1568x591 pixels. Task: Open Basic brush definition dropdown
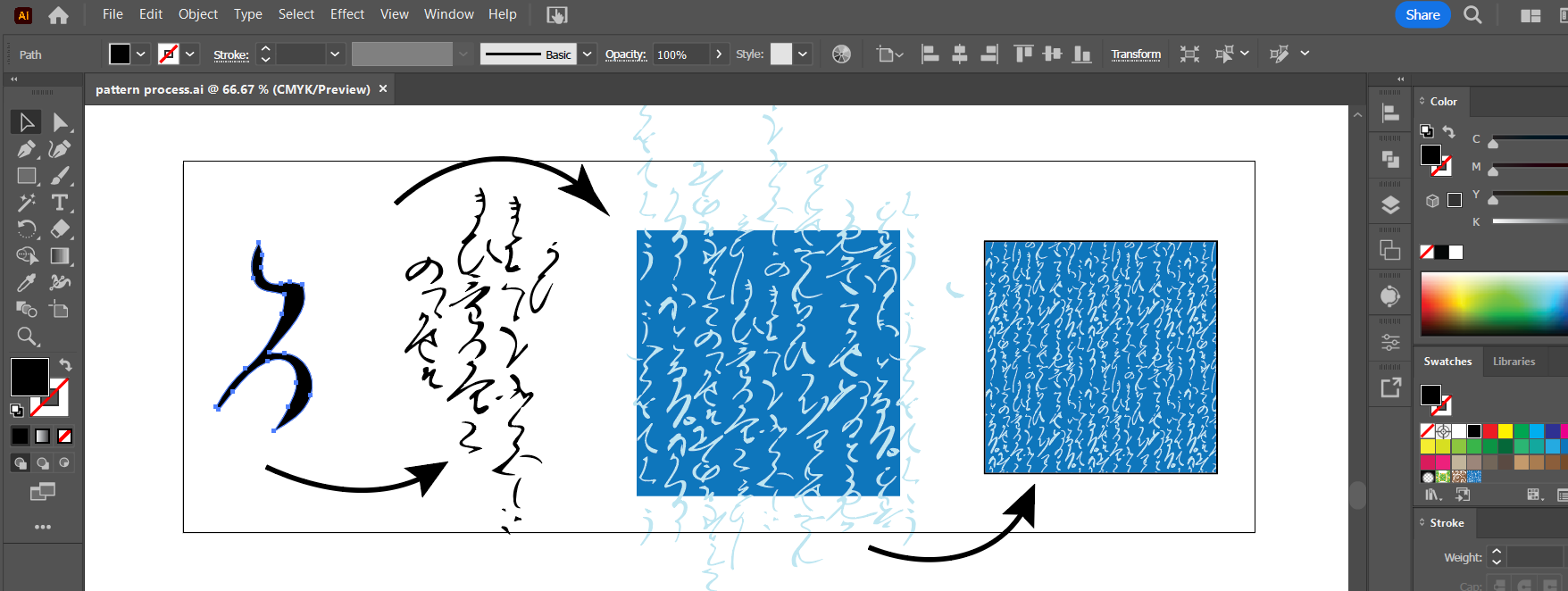pyautogui.click(x=588, y=54)
